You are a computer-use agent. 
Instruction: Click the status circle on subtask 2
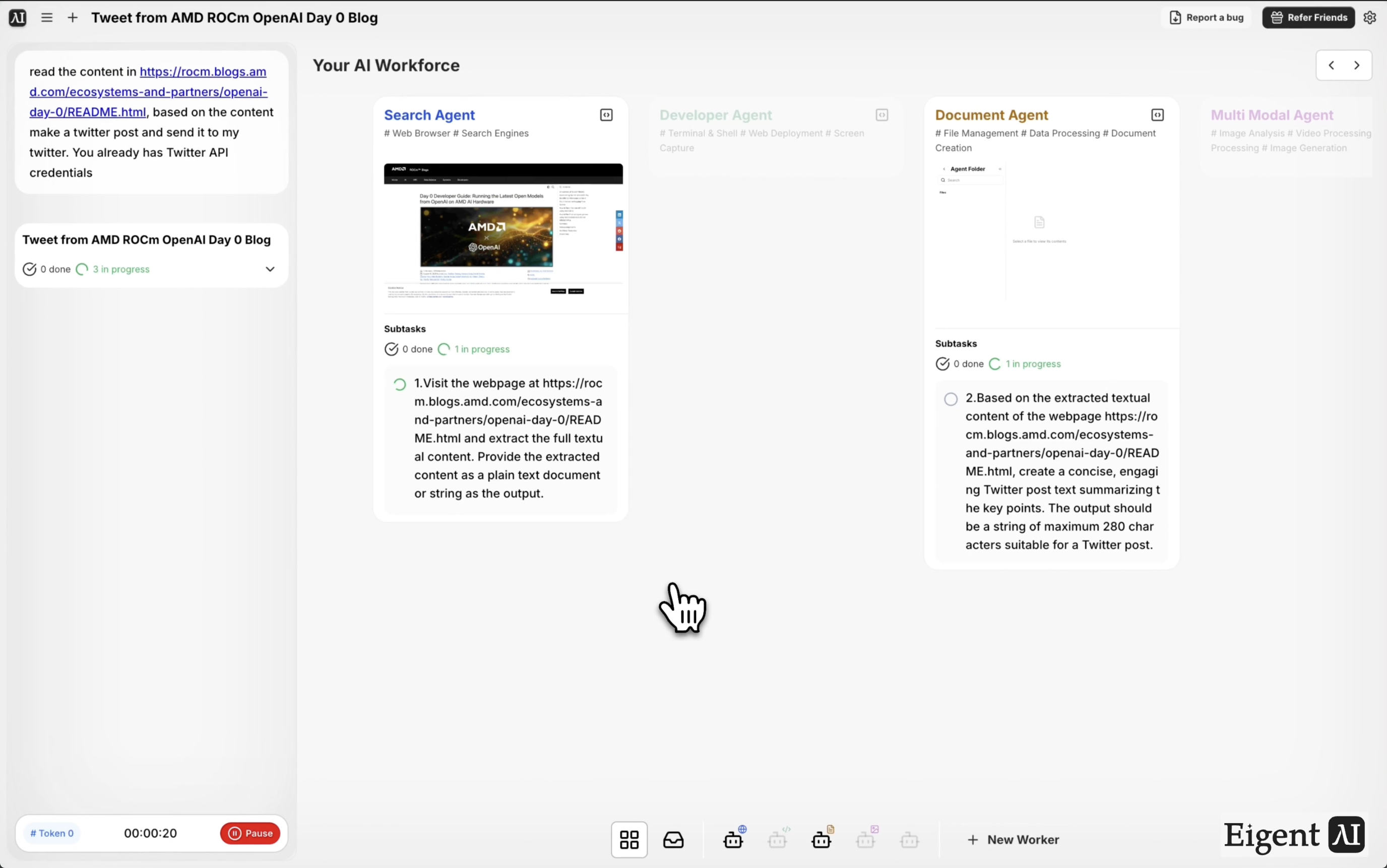pyautogui.click(x=951, y=399)
